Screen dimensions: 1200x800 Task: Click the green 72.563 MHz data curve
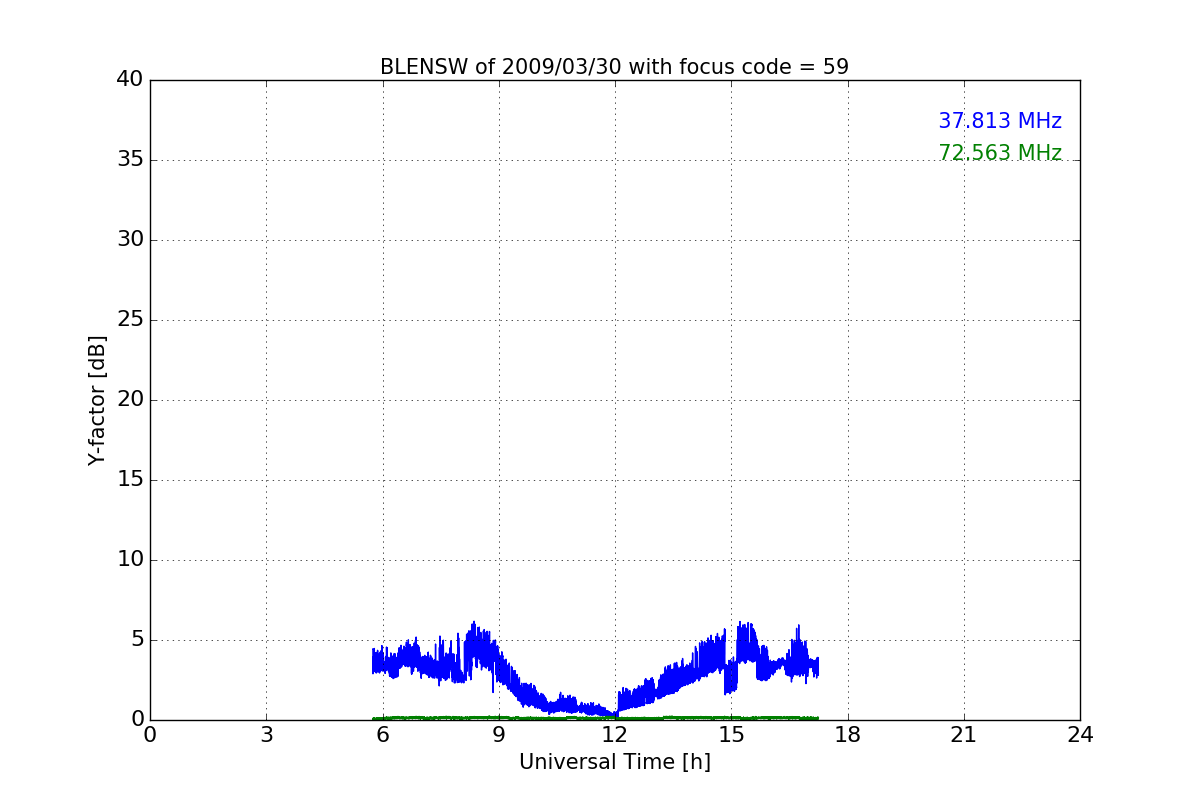click(x=595, y=718)
